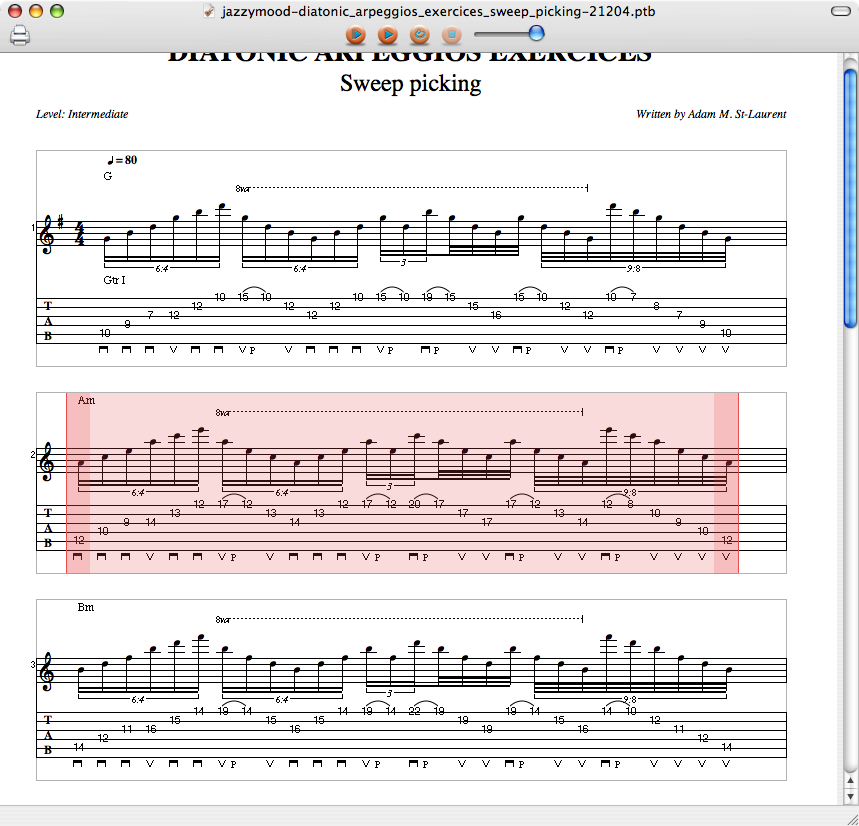Viewport: 859px width, 826px height.
Task: Click the tempo marking showing 80
Action: point(122,160)
